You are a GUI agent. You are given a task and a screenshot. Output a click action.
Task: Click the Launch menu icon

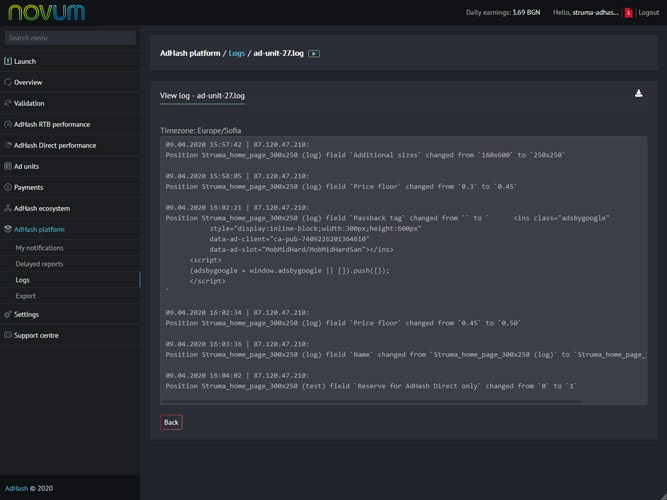[x=8, y=61]
